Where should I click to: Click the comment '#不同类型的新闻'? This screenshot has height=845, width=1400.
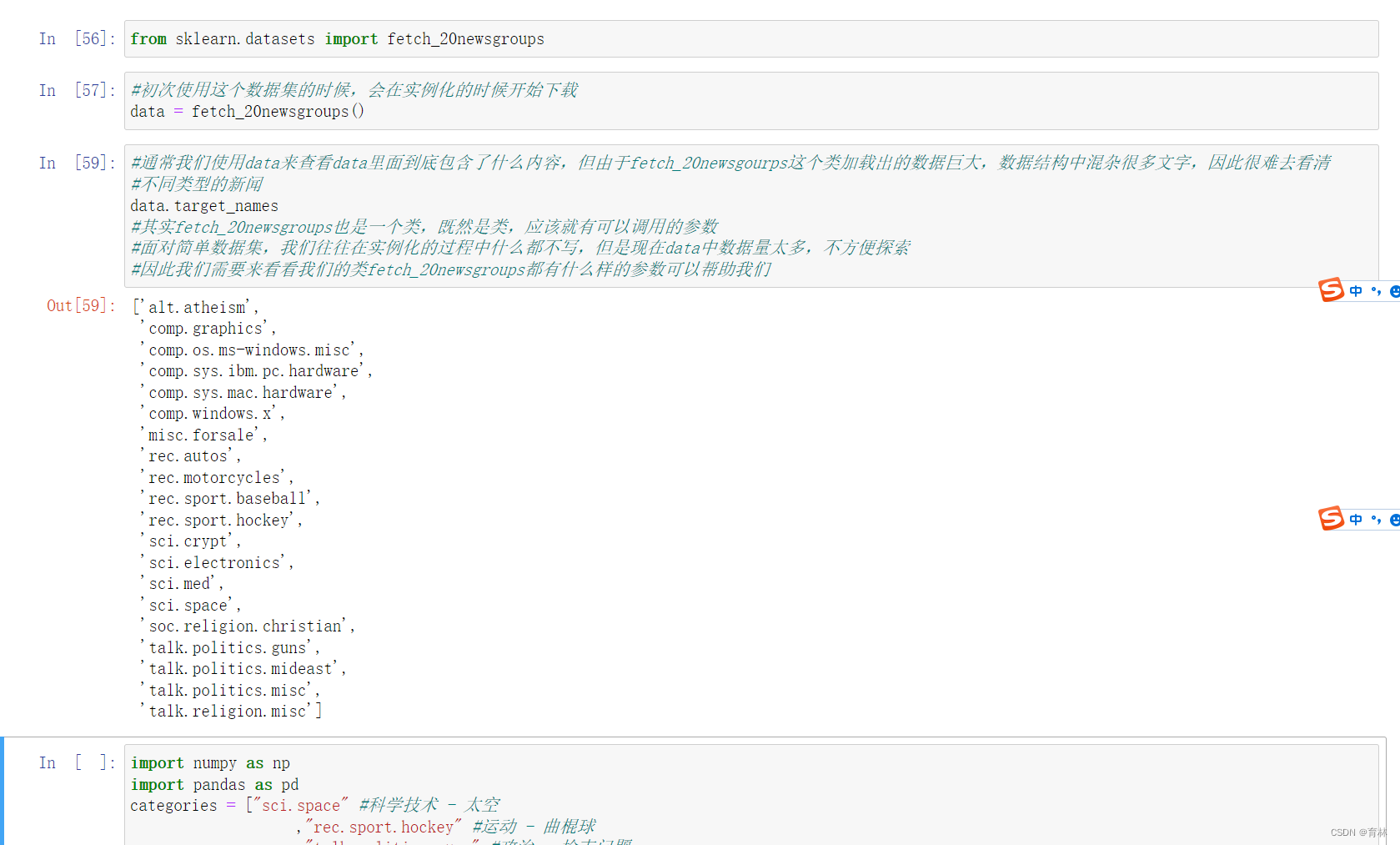tap(197, 184)
